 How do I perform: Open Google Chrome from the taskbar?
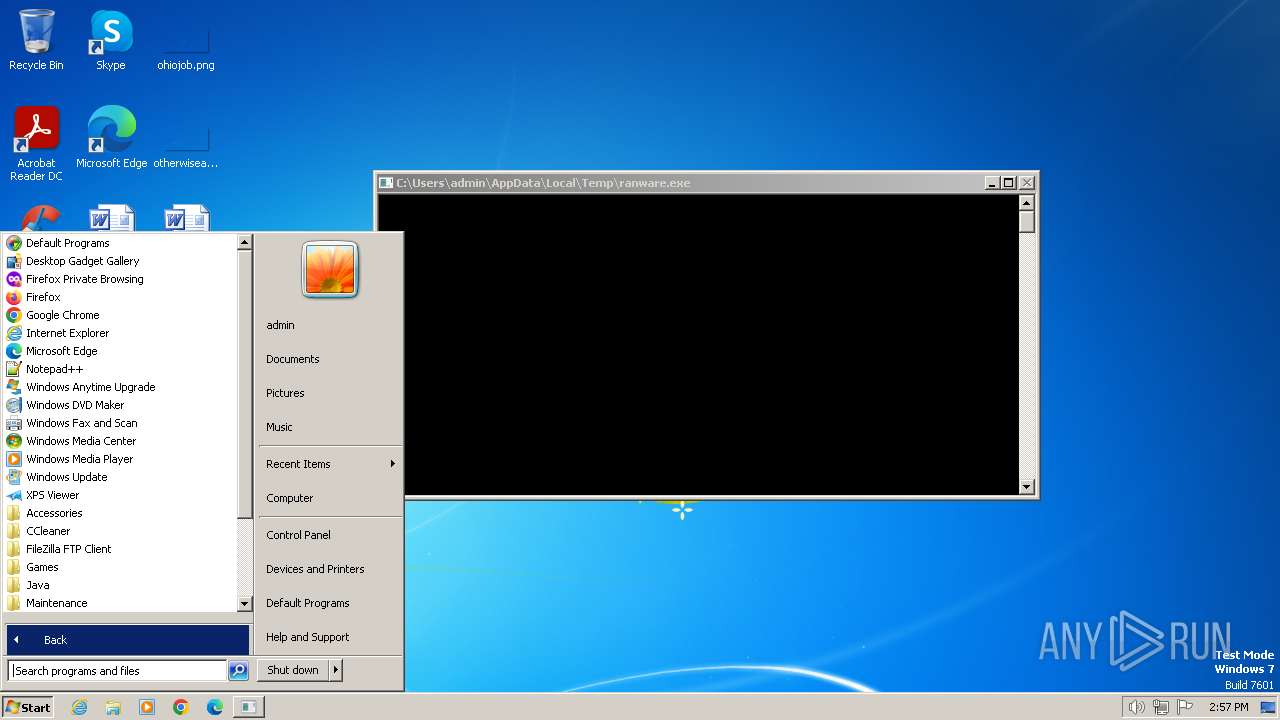click(x=181, y=707)
